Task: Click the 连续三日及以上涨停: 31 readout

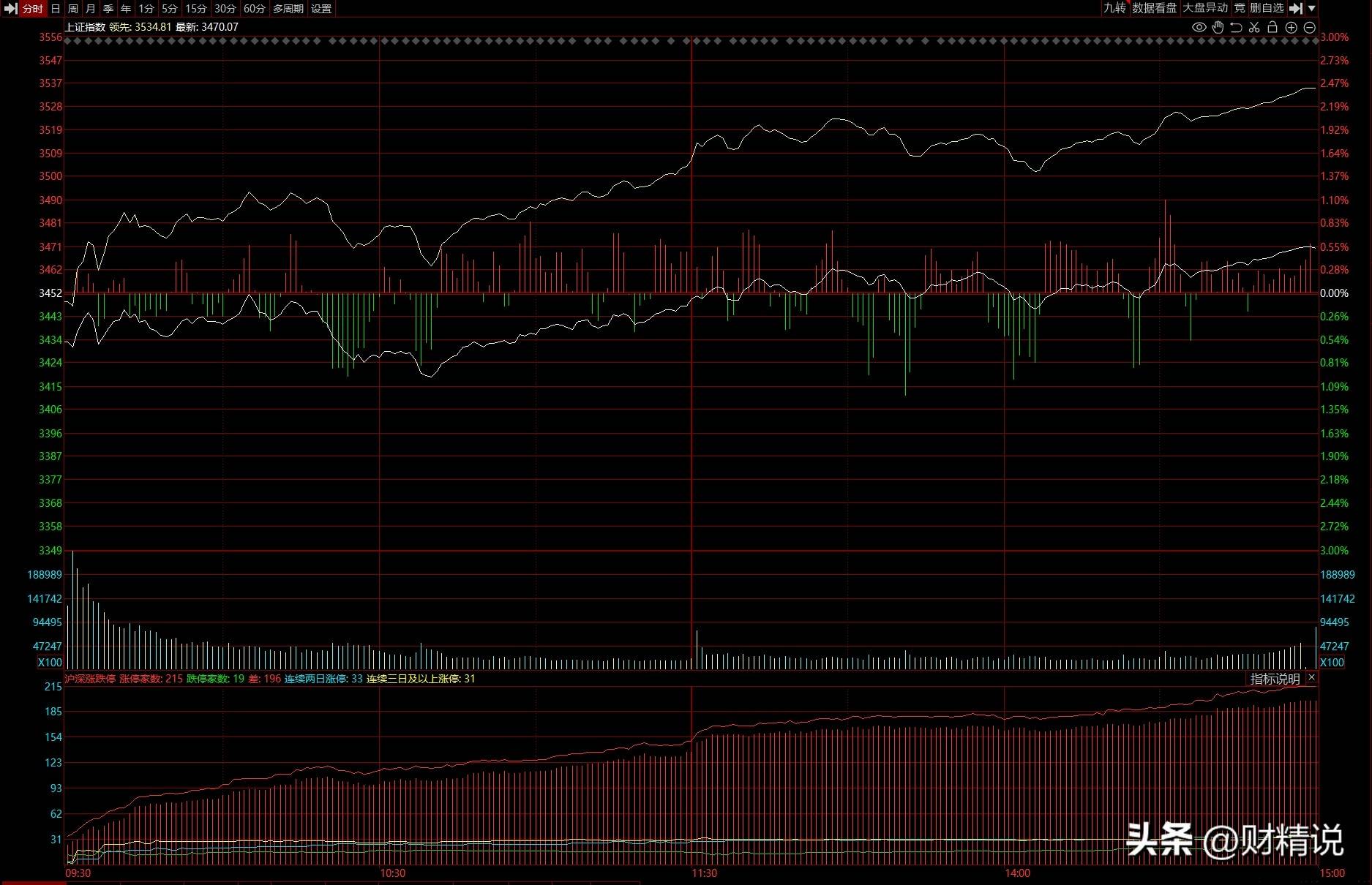Action: point(421,679)
